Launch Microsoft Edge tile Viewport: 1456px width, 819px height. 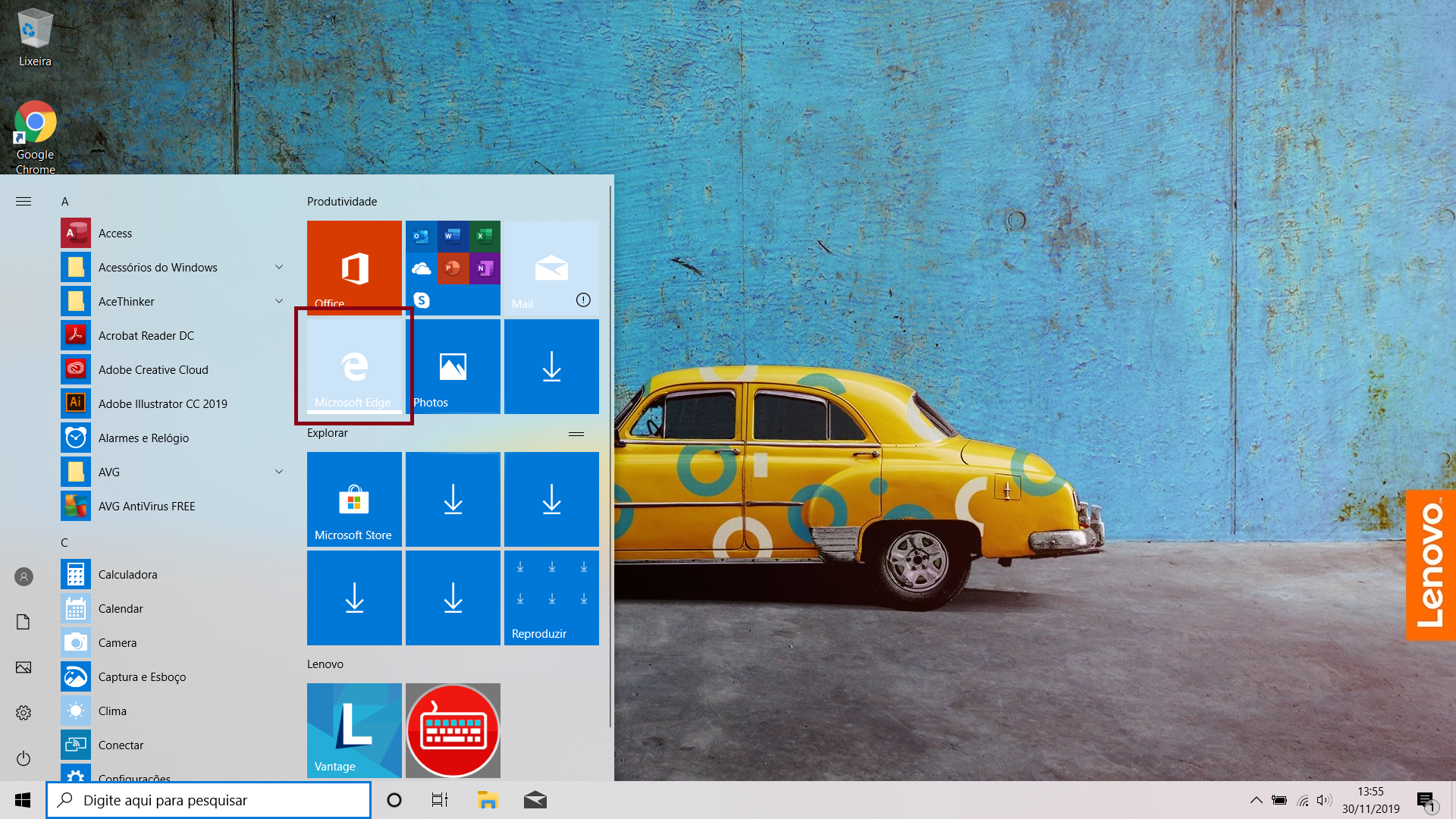click(354, 366)
